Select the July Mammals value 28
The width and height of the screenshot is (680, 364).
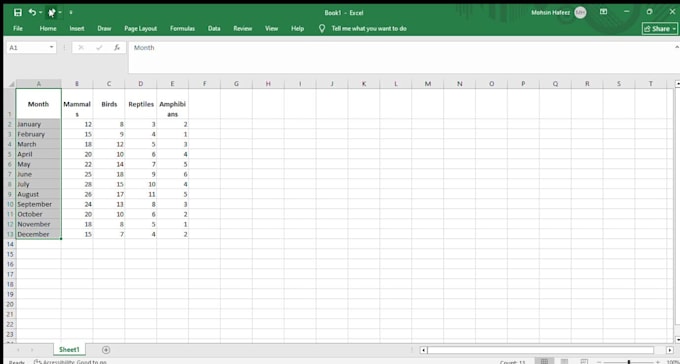77,184
